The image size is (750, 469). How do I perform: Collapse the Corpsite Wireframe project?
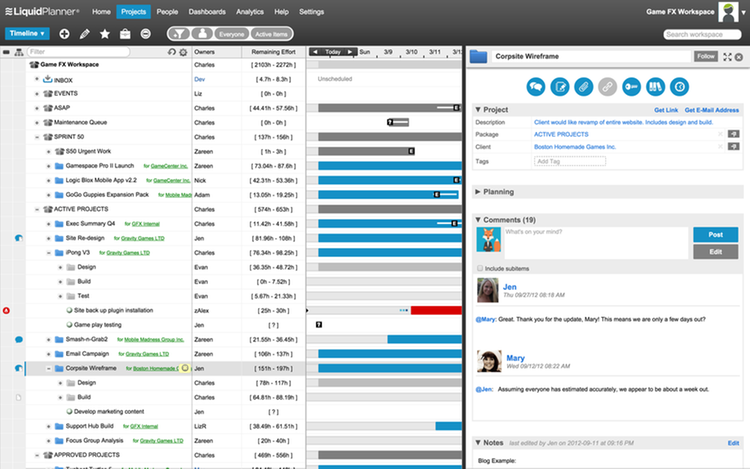(x=48, y=368)
